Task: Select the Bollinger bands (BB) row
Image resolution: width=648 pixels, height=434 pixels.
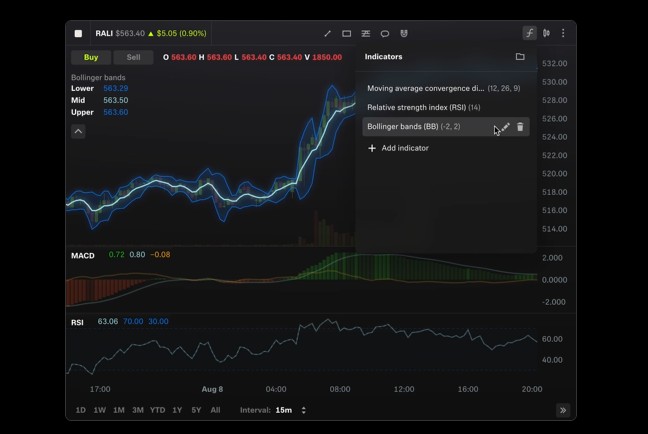Action: click(x=446, y=126)
